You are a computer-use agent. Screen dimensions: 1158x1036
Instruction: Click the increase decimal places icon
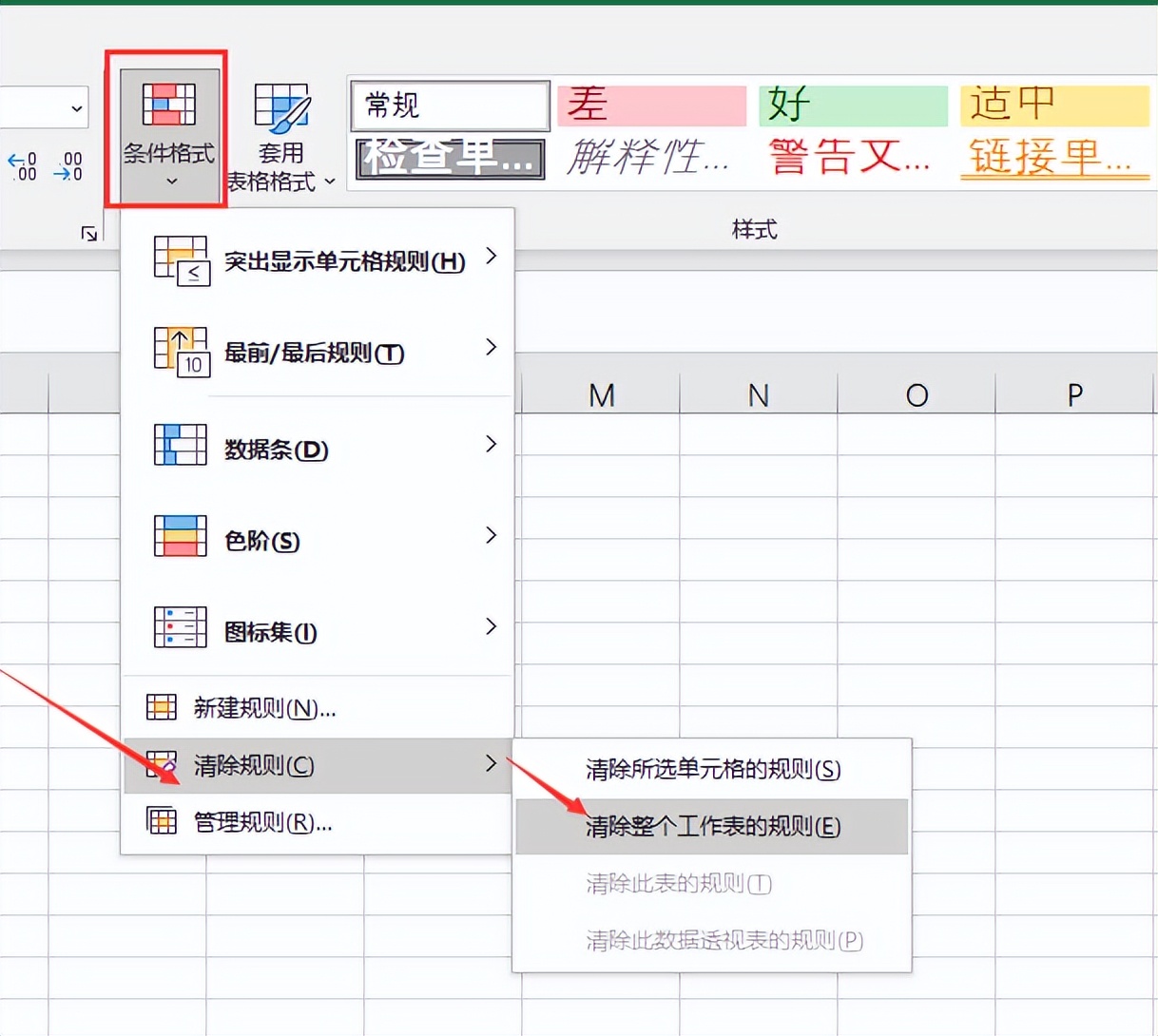point(22,166)
